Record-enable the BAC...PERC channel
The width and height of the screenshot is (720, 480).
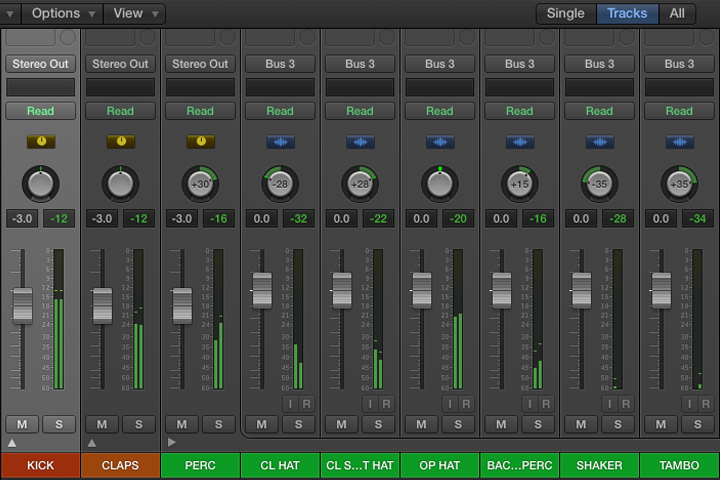(x=546, y=404)
